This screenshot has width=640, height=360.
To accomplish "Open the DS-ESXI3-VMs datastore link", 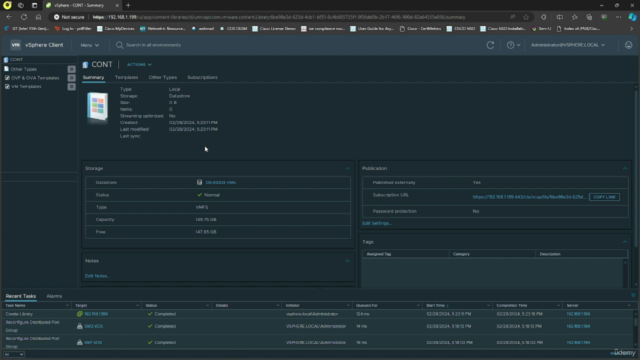I will coord(221,182).
